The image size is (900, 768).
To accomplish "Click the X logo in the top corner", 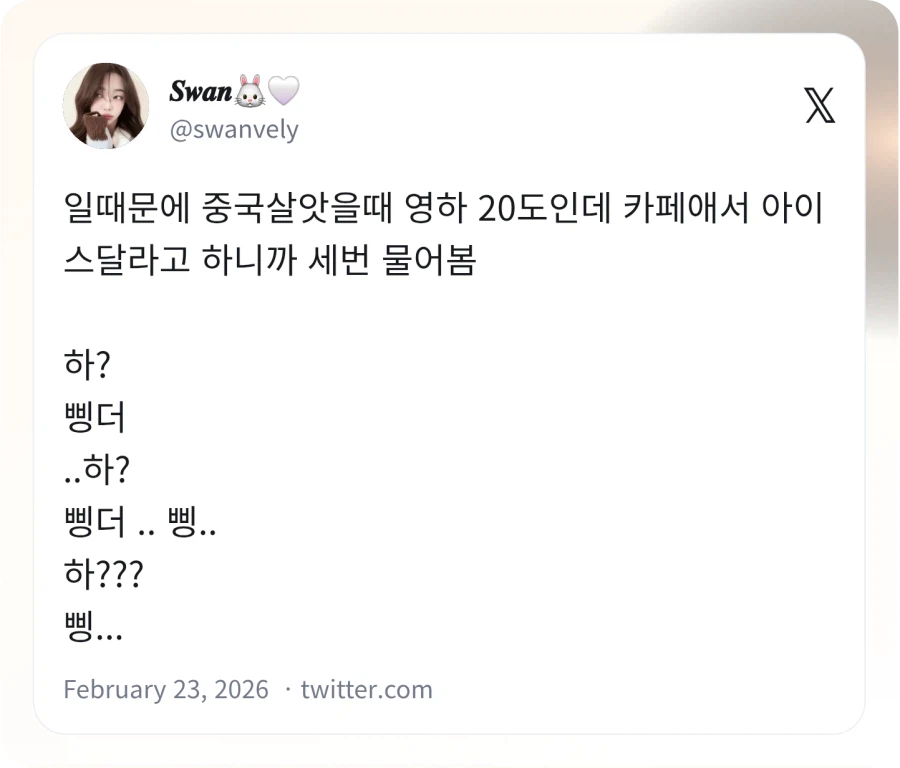I will coord(820,105).
